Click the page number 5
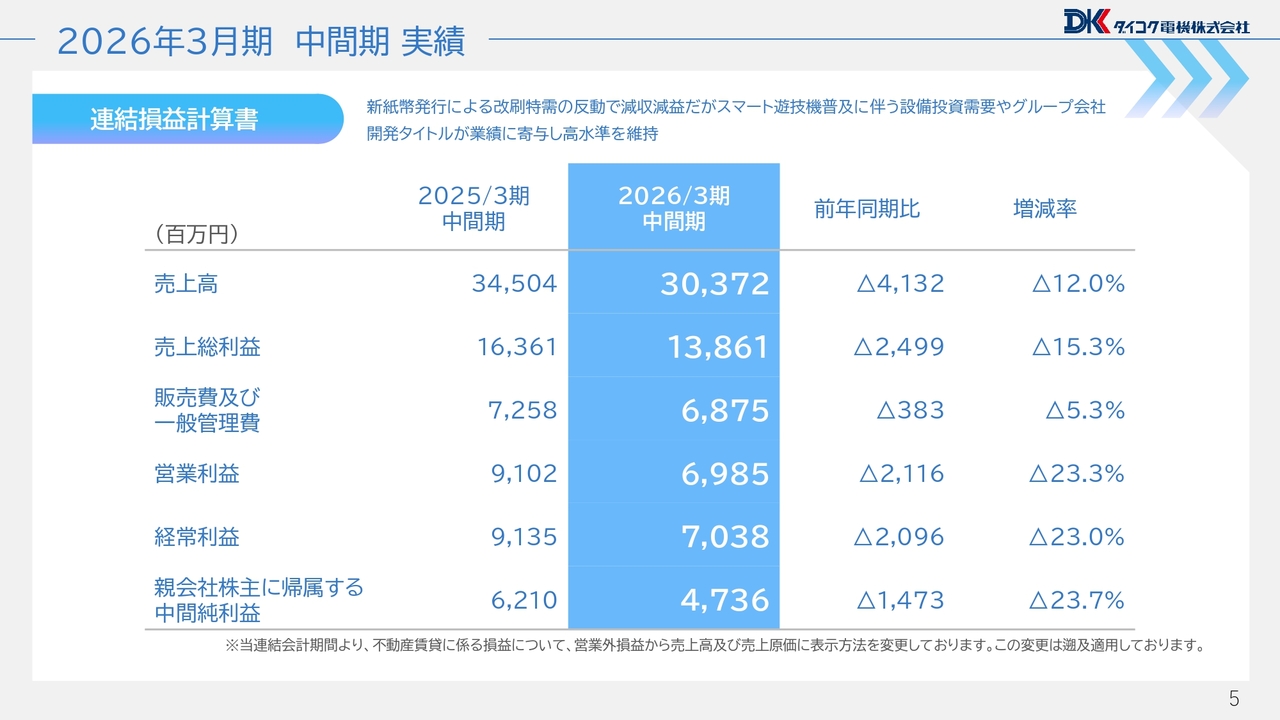The width and height of the screenshot is (1280, 720). 1234,697
